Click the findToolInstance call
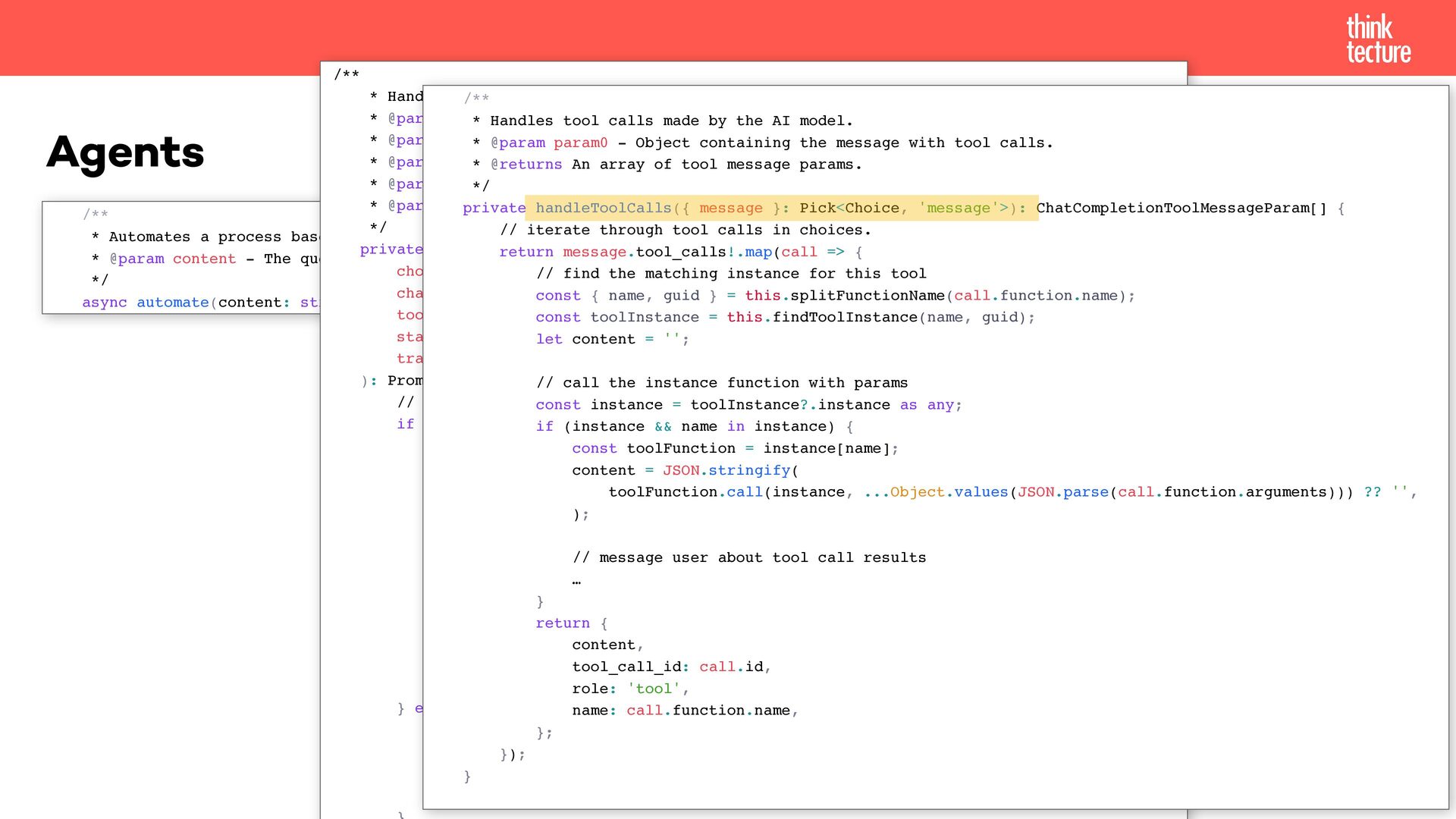This screenshot has width=1456, height=819. 844,317
